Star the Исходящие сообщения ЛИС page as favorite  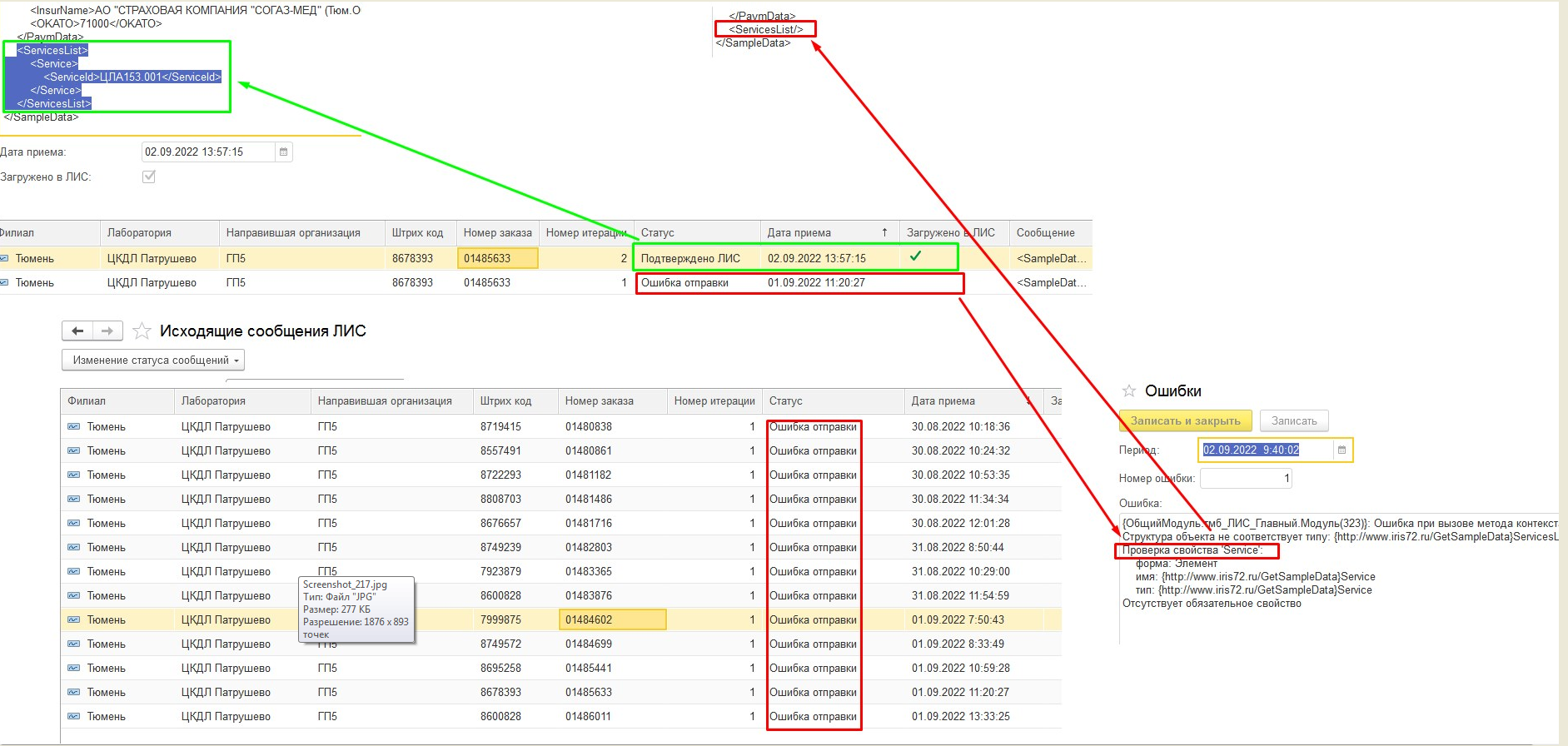point(142,331)
